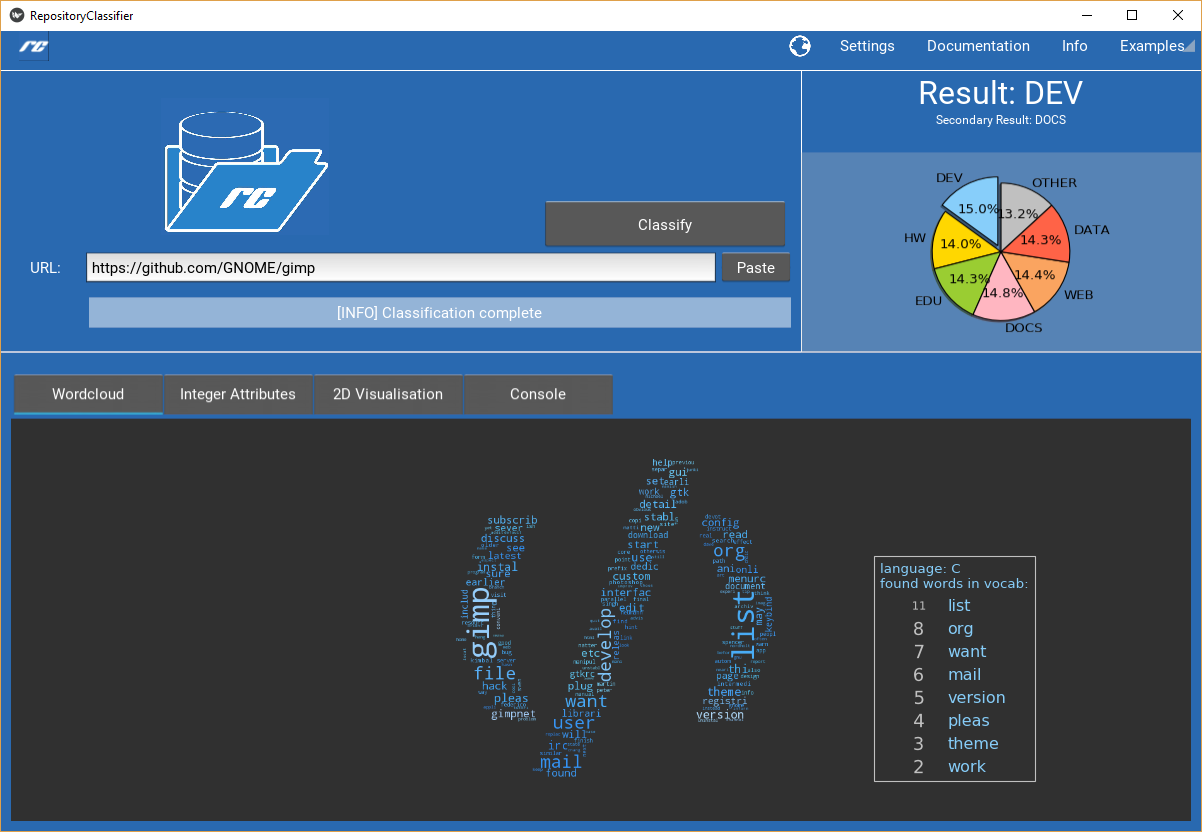
Task: Click the RepositoryClassifier title bar app icon
Action: 16,15
